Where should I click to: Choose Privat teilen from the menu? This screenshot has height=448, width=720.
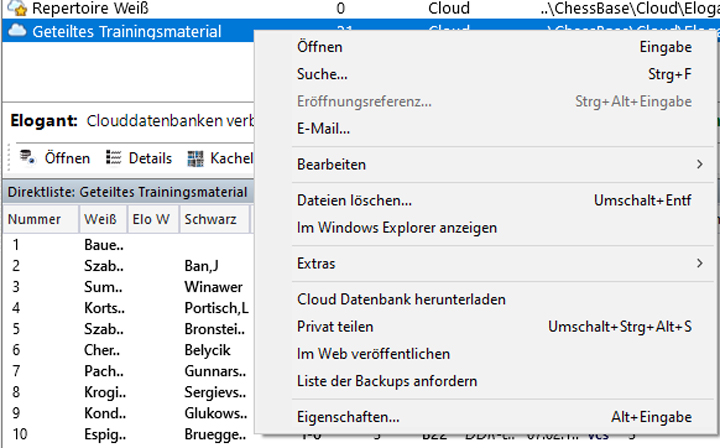tap(335, 327)
